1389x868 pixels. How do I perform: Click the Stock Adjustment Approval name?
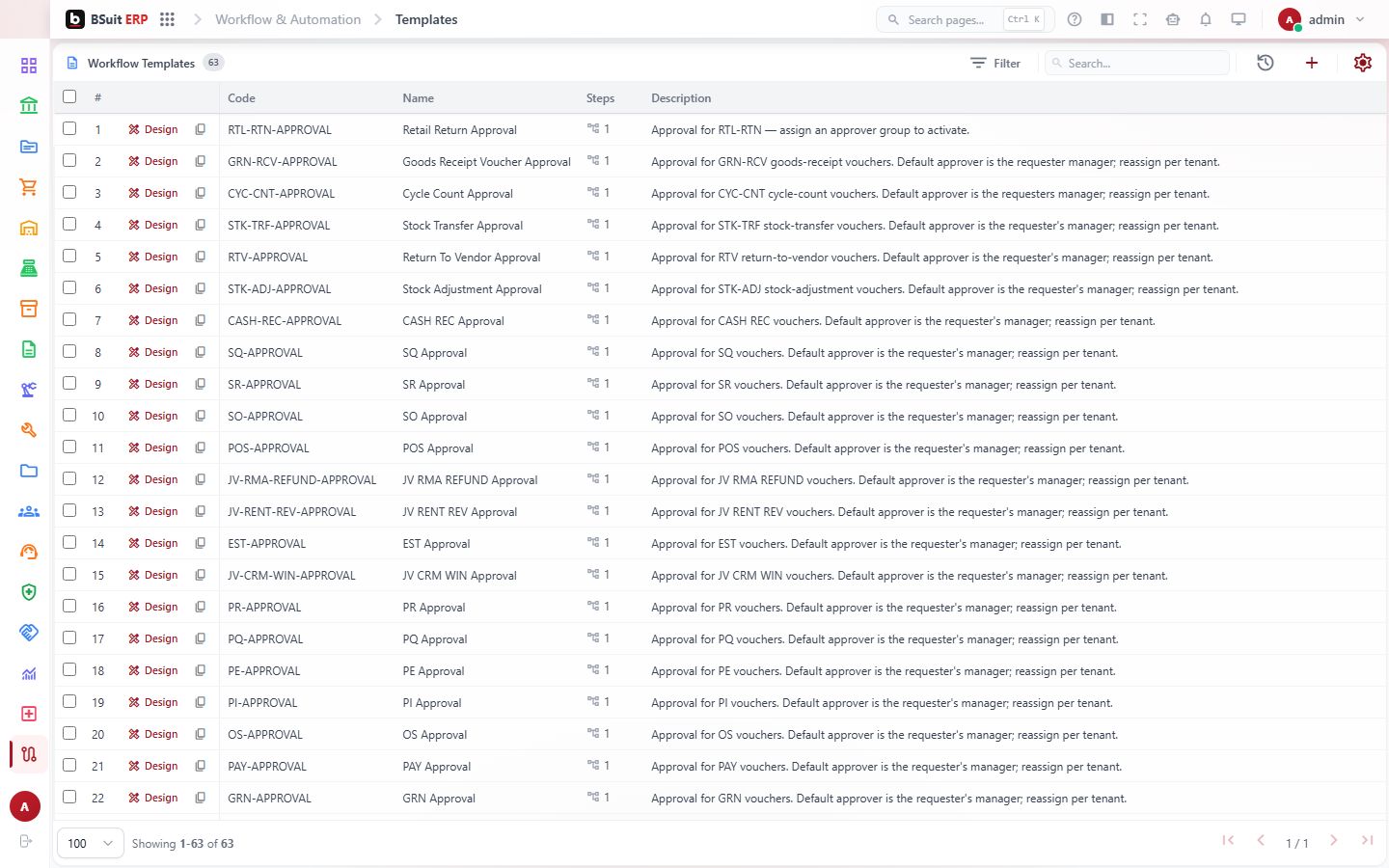tap(472, 289)
